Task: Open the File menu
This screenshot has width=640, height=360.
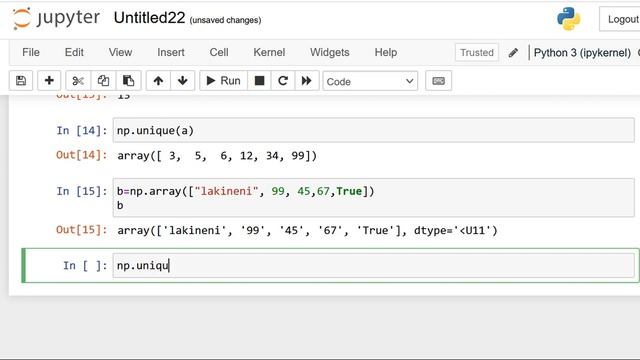Action: click(31, 52)
